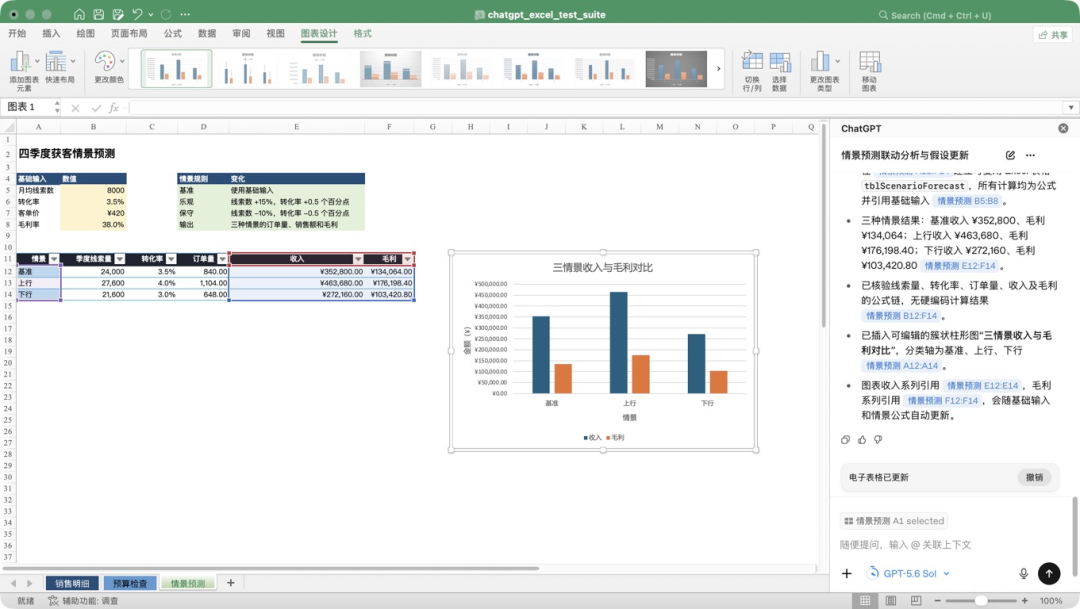Open the 季度线索量 column filter dropdown
This screenshot has height=609, width=1080.
pos(120,259)
